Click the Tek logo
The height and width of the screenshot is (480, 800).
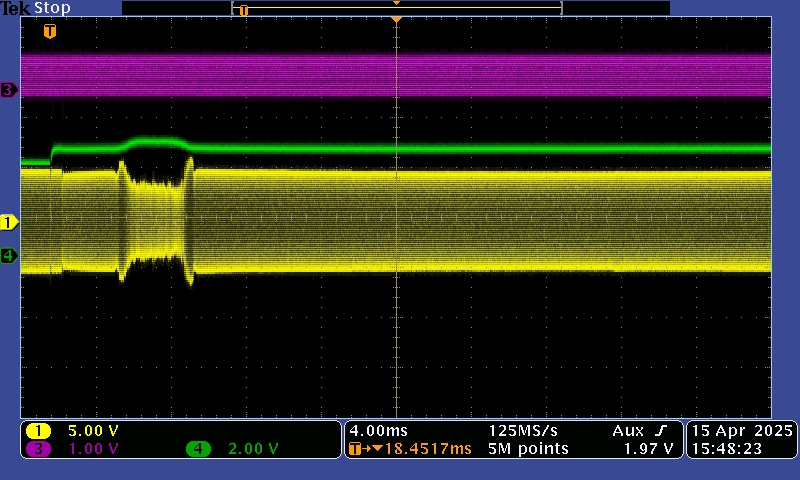[x=15, y=8]
